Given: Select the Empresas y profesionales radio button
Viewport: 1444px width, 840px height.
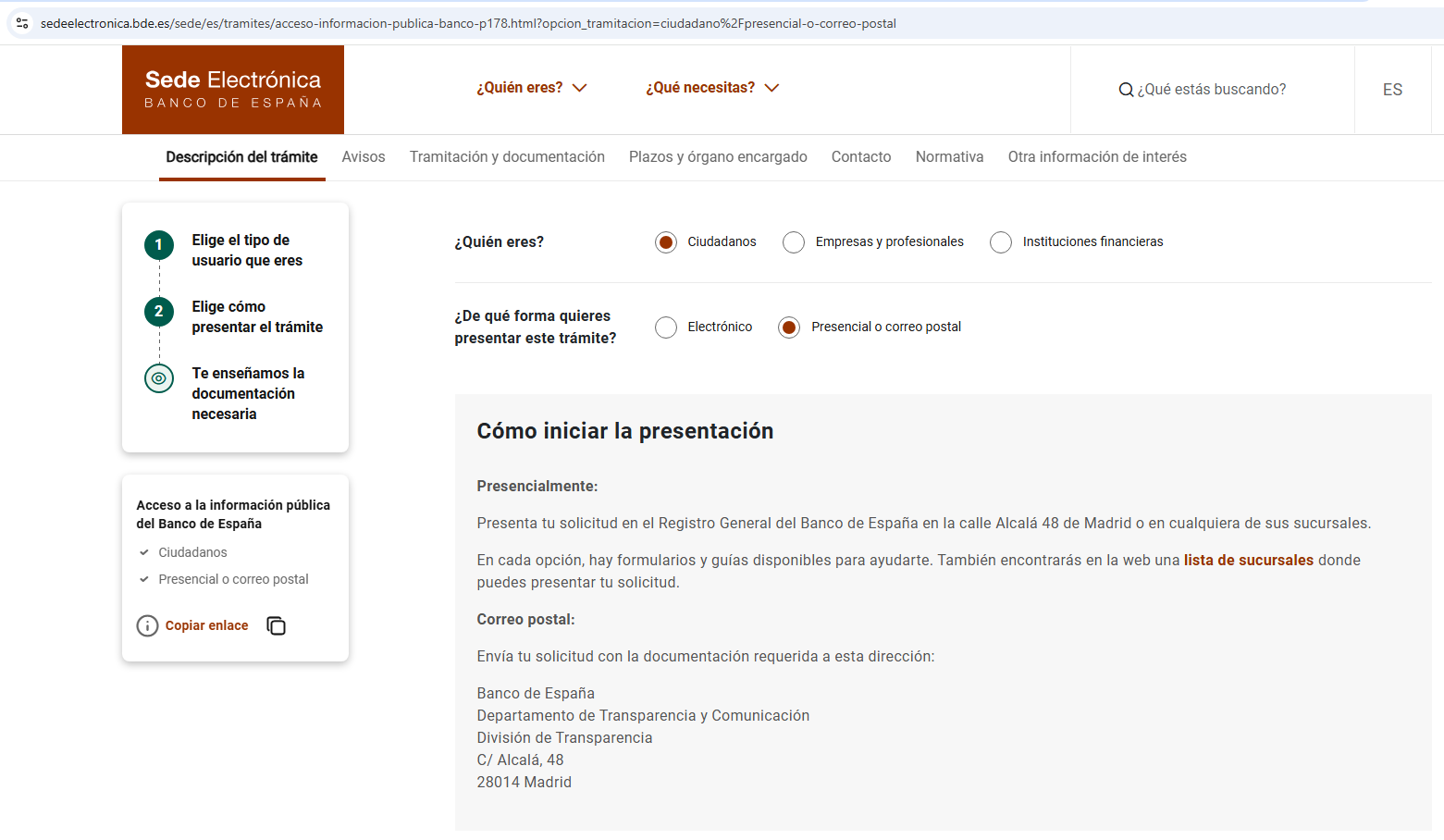Looking at the screenshot, I should (x=794, y=241).
